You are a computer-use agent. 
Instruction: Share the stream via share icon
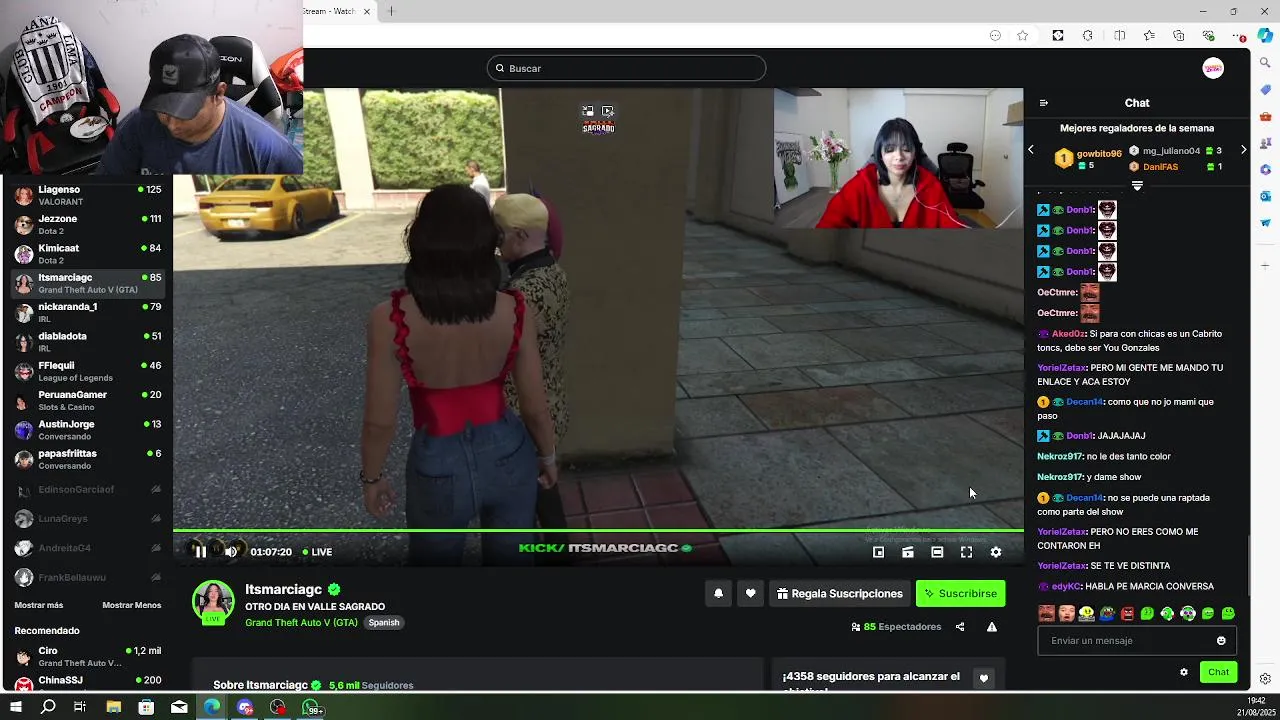(x=960, y=627)
